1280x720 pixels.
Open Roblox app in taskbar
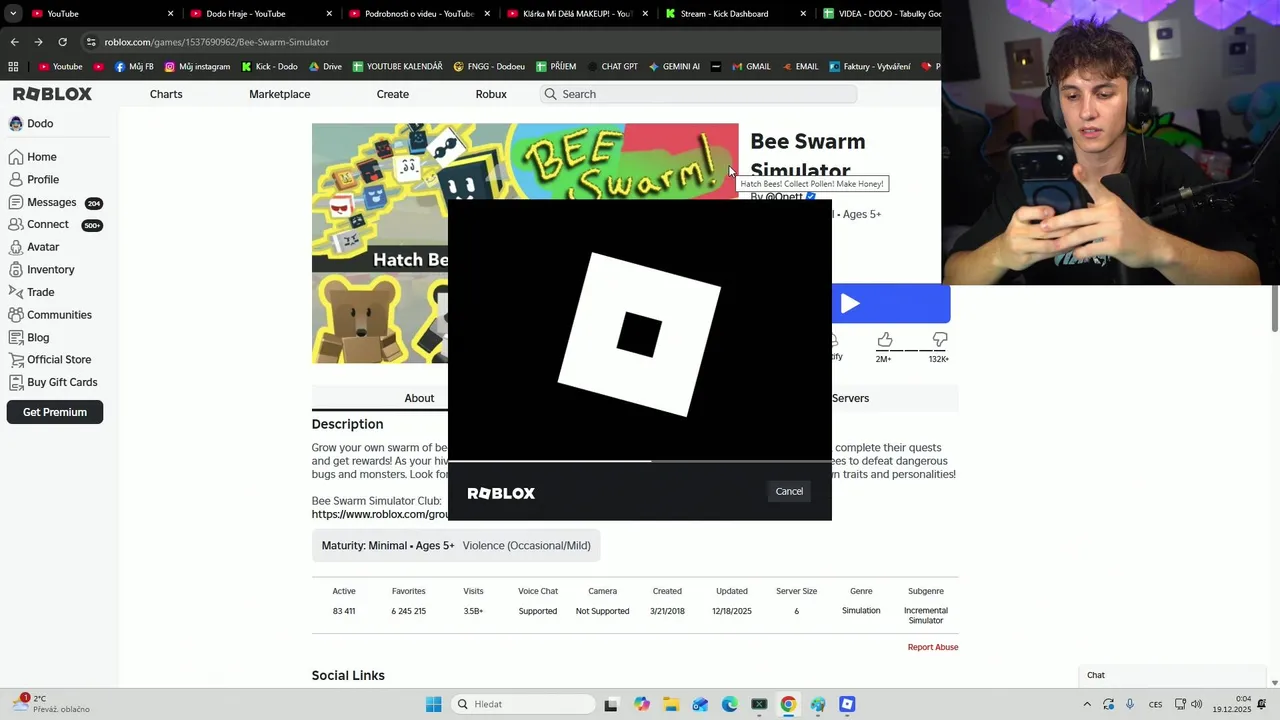pyautogui.click(x=847, y=704)
